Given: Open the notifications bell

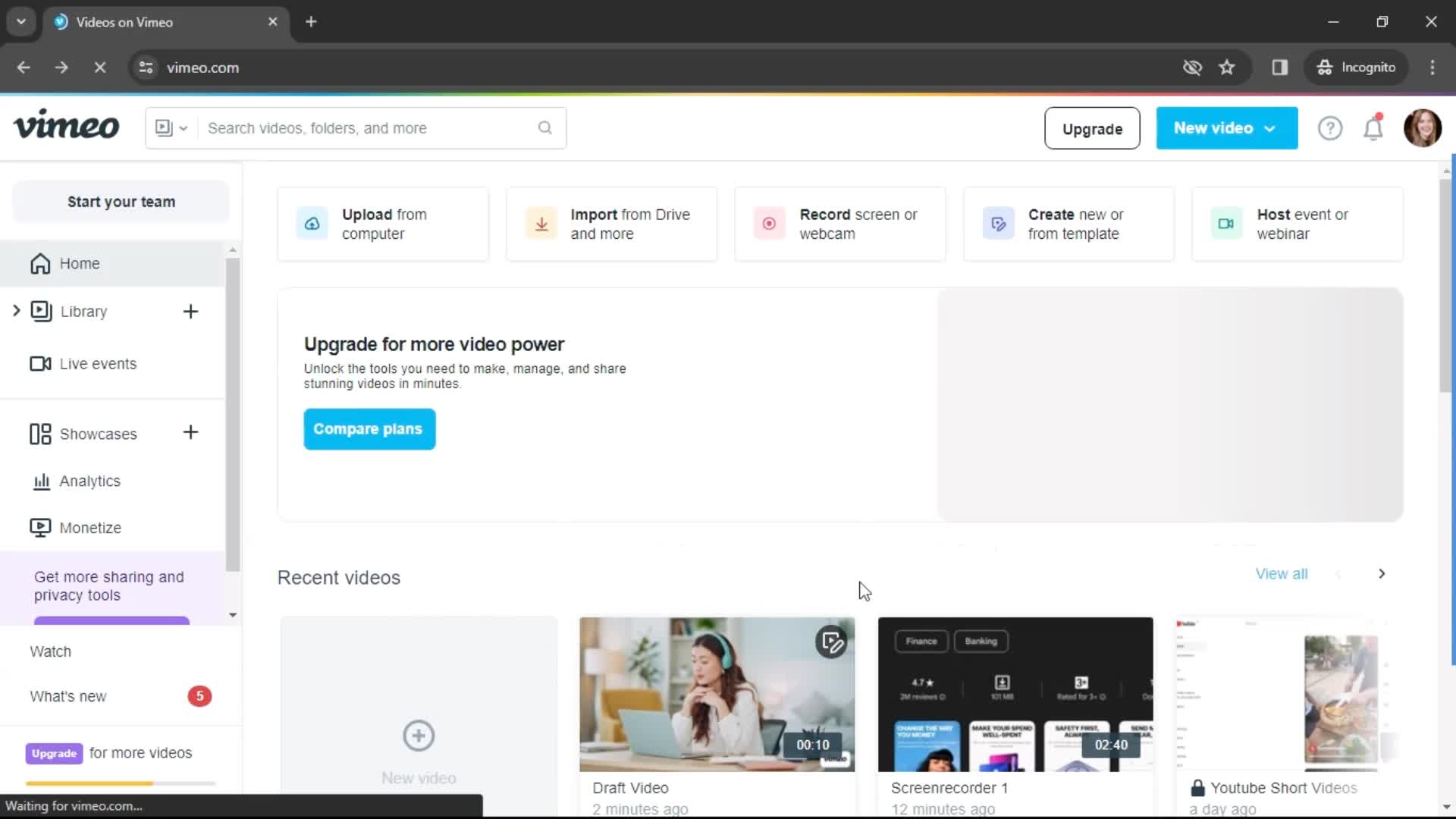Looking at the screenshot, I should [x=1373, y=127].
